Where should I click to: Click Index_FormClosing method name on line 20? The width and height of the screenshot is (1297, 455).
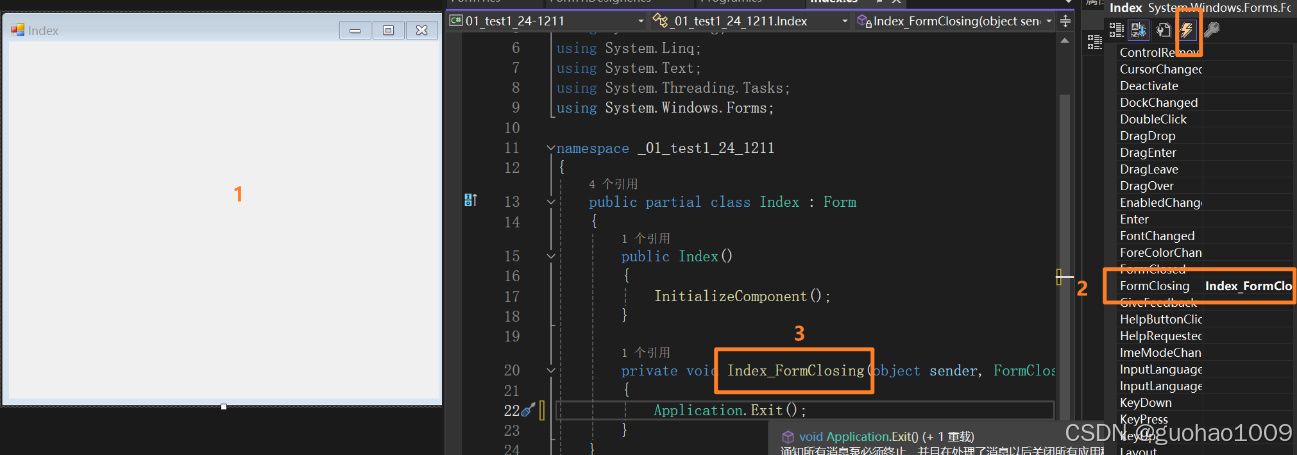point(795,370)
